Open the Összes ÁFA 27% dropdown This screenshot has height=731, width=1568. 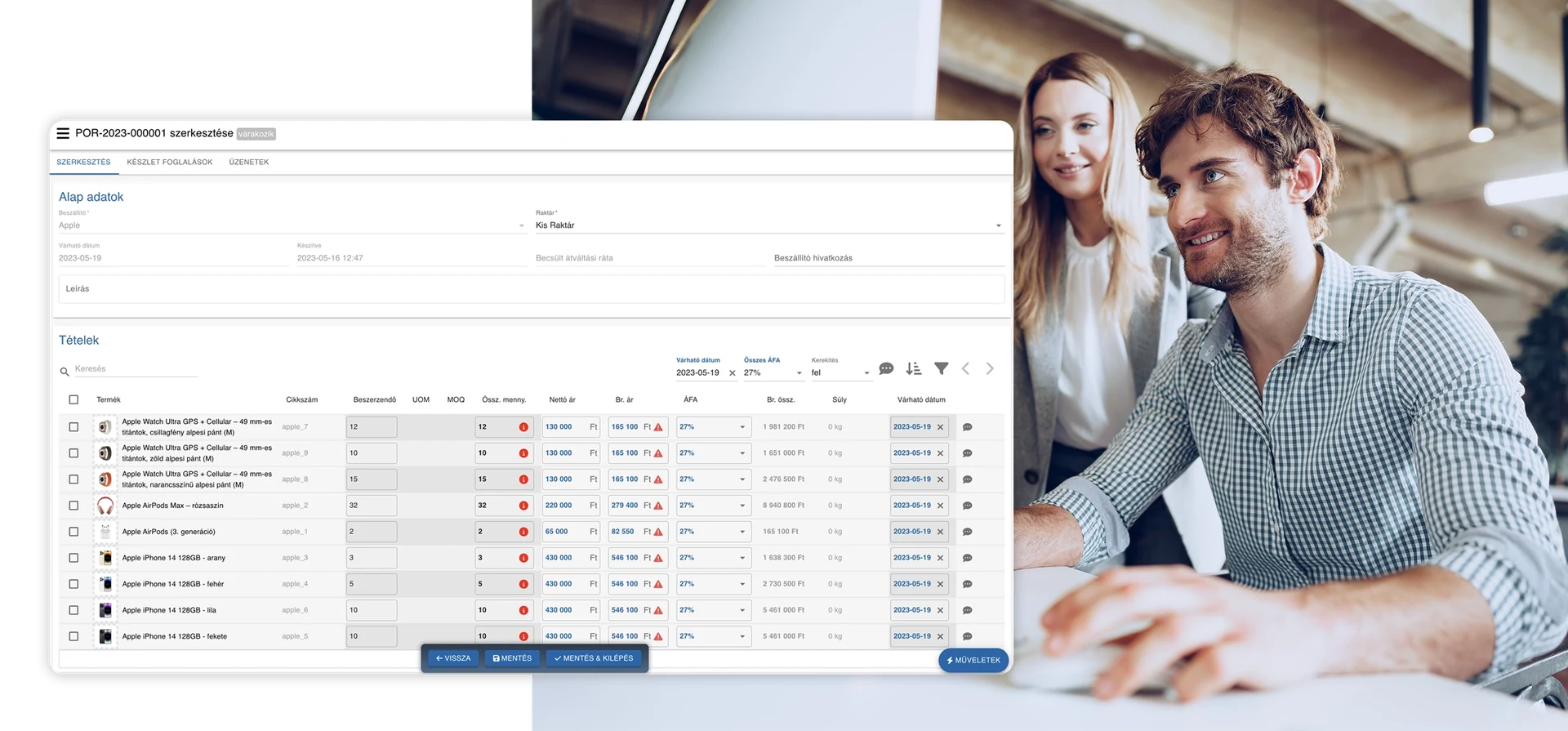click(773, 372)
